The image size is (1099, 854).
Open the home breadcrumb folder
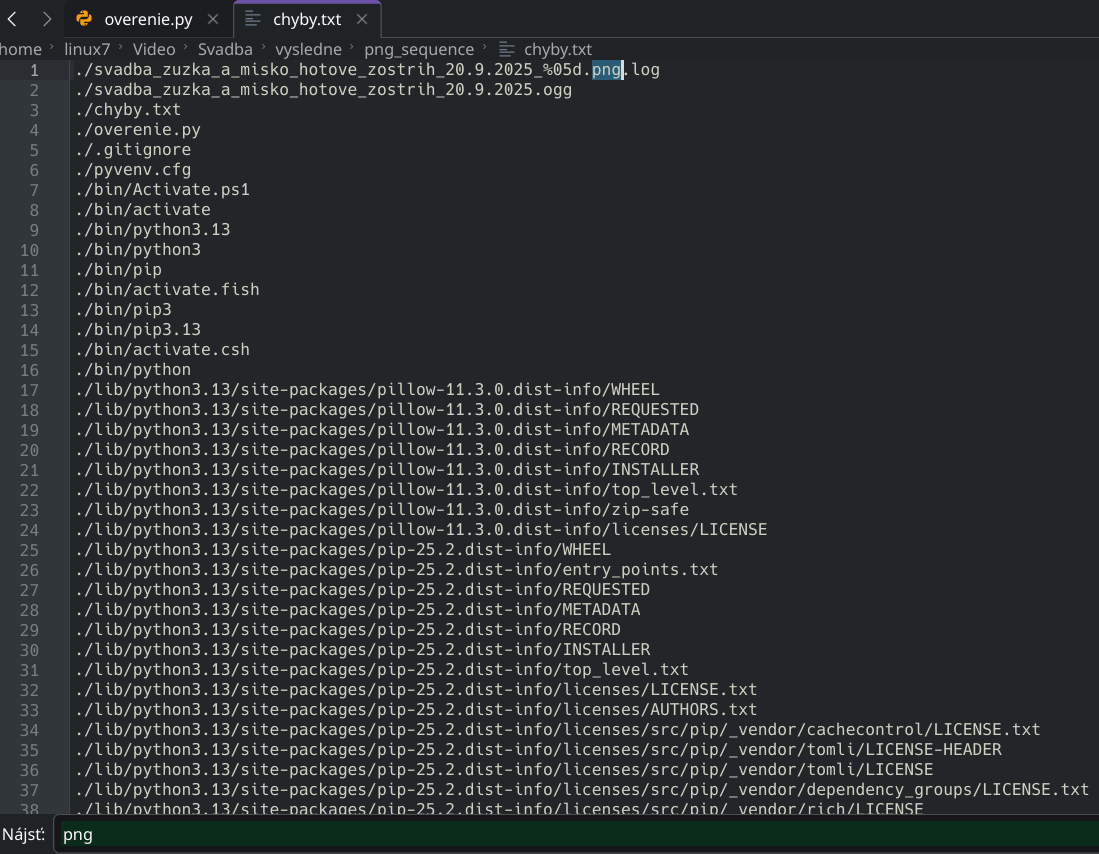(x=21, y=49)
